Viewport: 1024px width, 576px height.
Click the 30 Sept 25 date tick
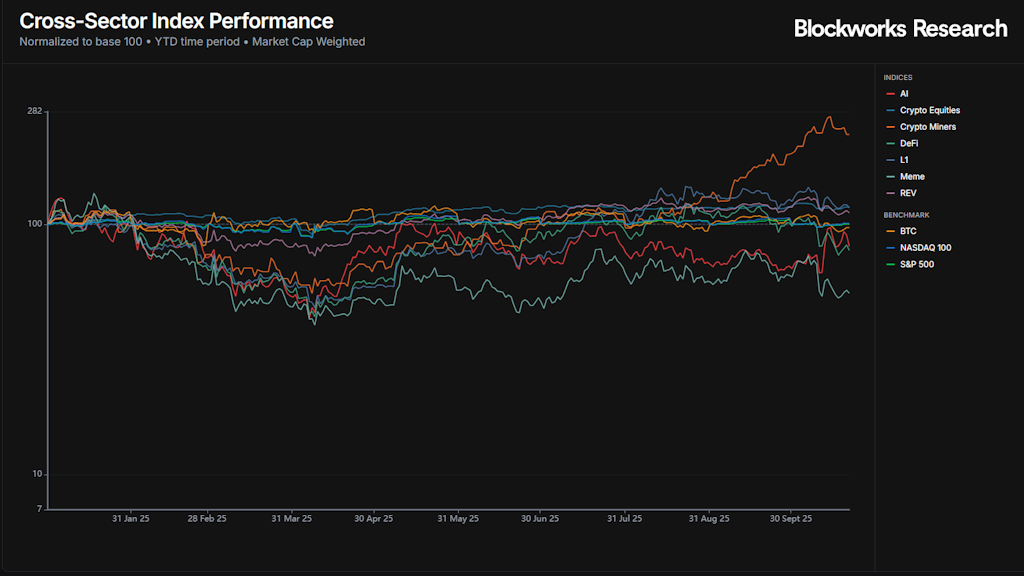coord(791,520)
